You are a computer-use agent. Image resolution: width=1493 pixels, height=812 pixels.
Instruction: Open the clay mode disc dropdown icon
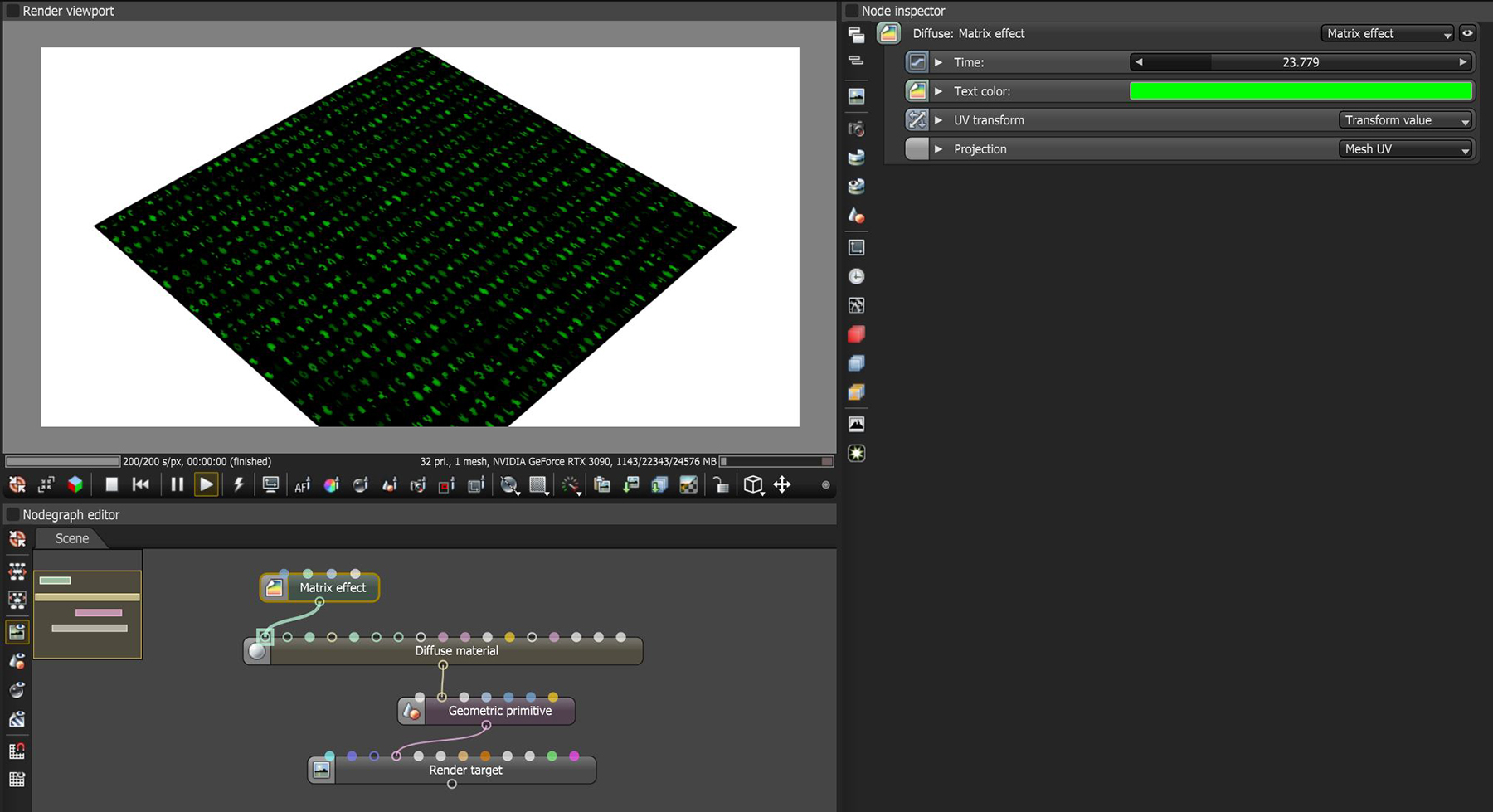(509, 485)
